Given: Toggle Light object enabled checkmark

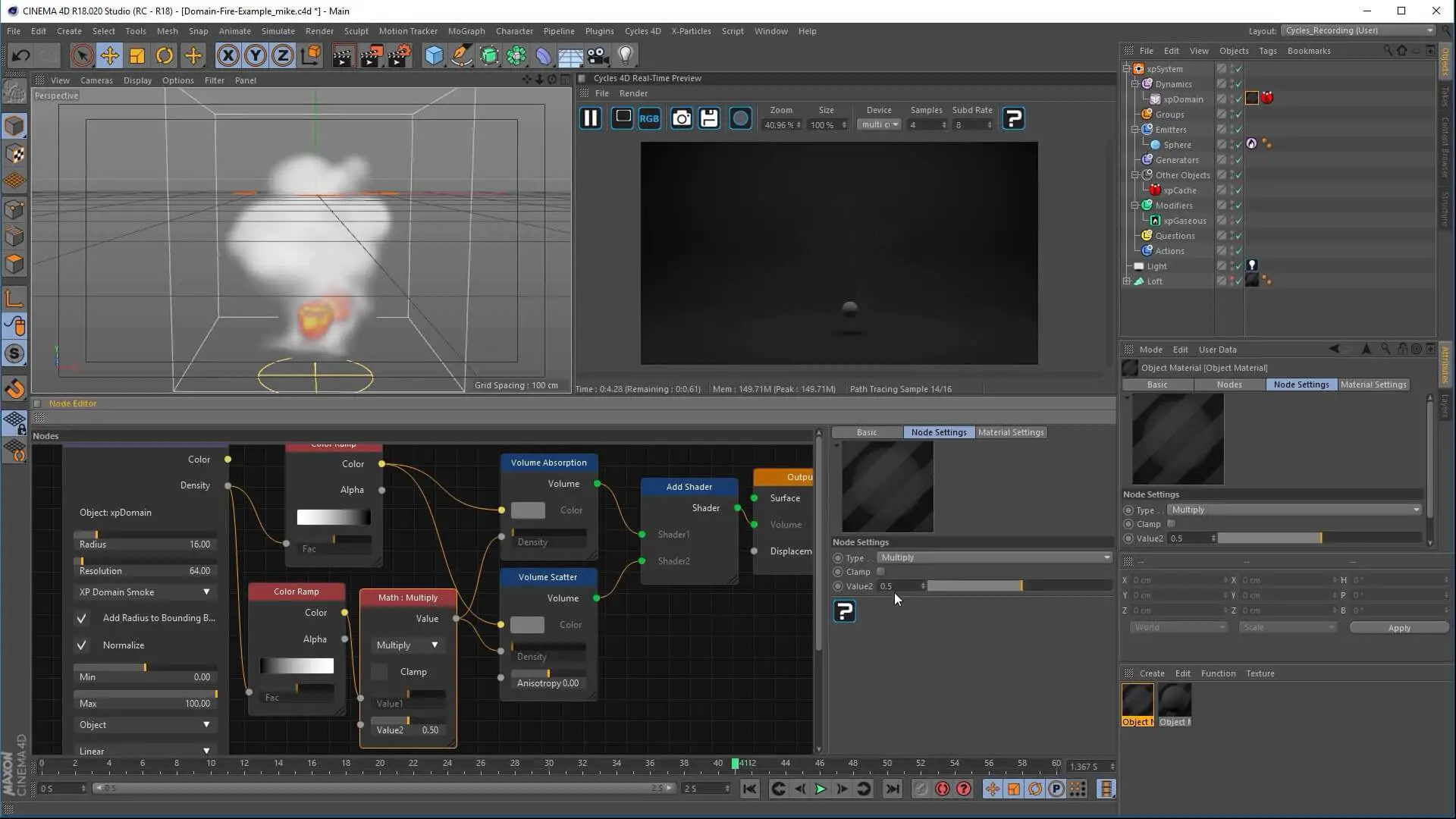Looking at the screenshot, I should point(1238,266).
